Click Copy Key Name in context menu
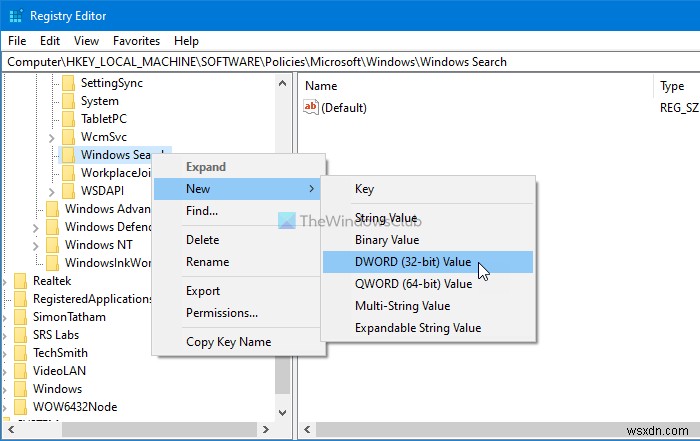The width and height of the screenshot is (700, 441). pos(228,342)
